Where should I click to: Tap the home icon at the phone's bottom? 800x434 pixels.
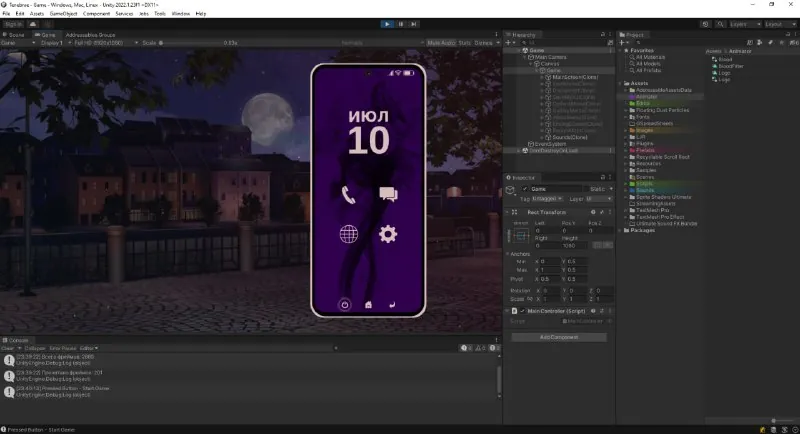point(368,305)
